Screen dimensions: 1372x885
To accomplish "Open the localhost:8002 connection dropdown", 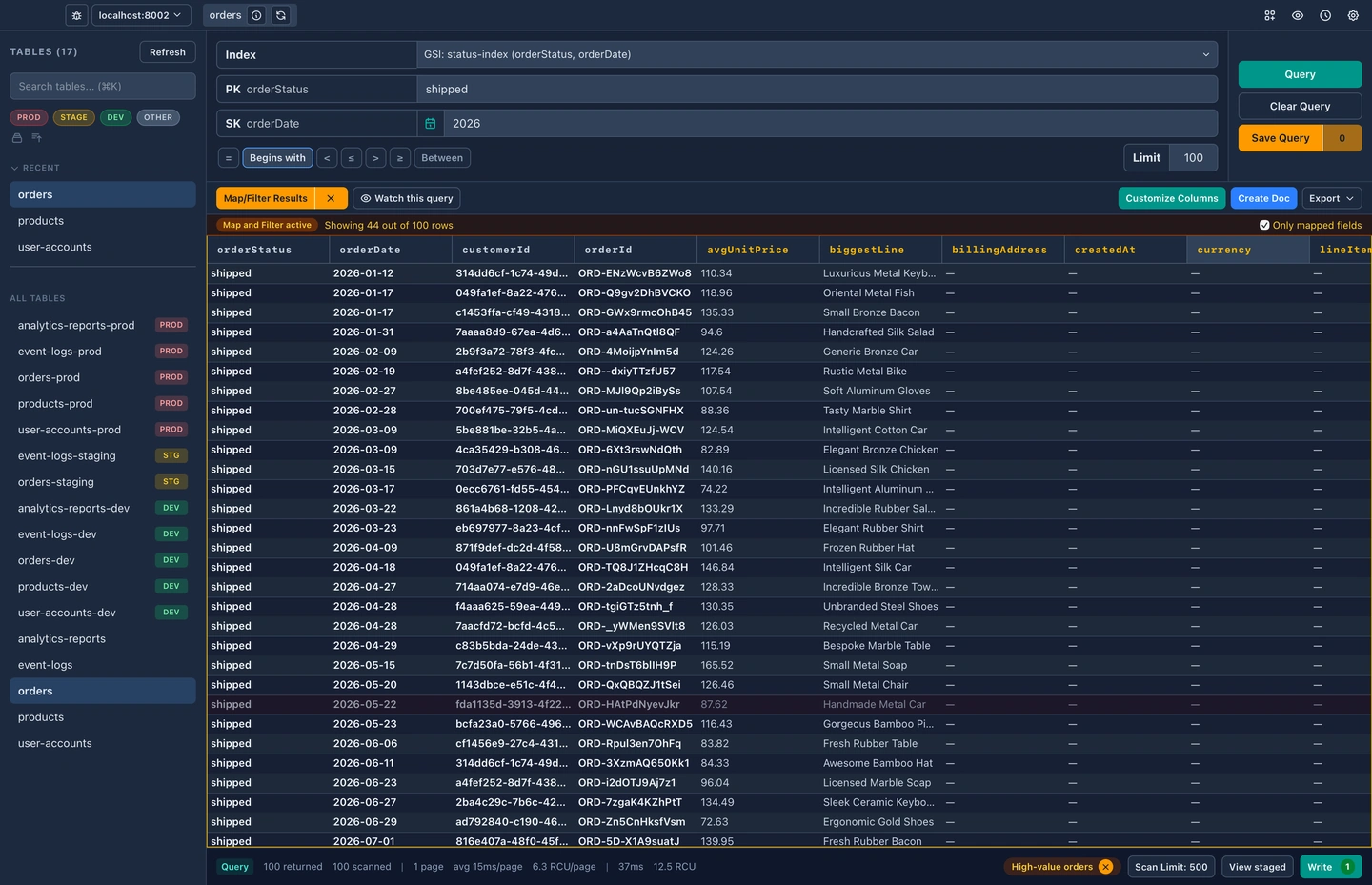I will (x=140, y=15).
